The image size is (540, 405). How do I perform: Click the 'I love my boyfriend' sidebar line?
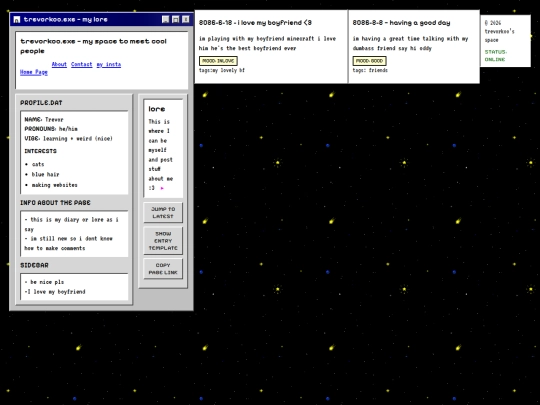(x=55, y=292)
